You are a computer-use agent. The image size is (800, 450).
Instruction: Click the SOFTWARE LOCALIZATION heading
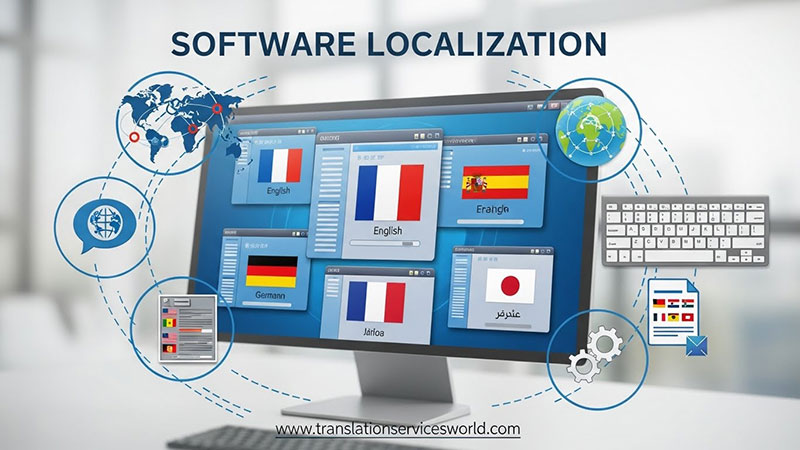(x=389, y=44)
